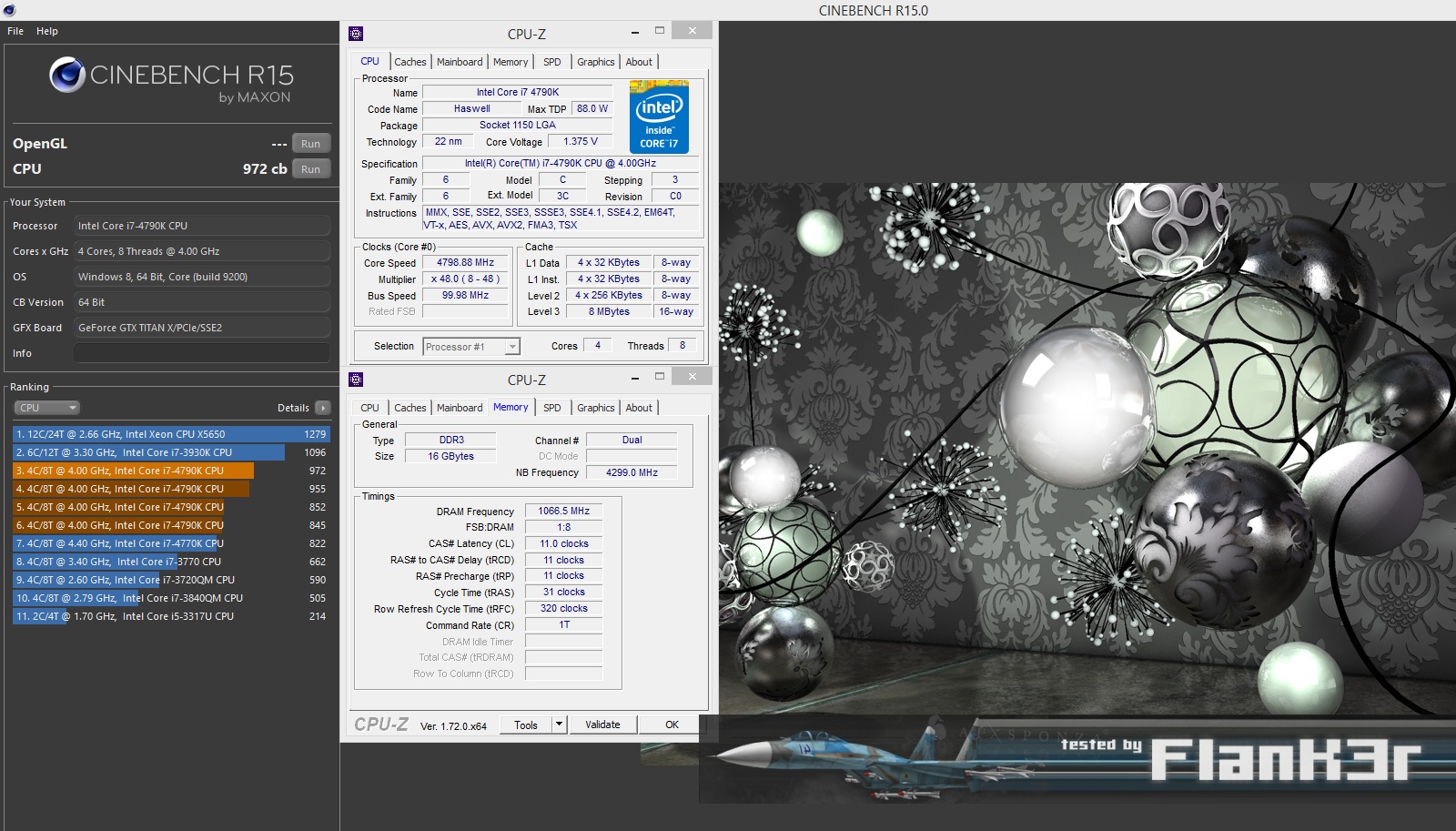
Task: Select ranking row 6C/12T Core i7-3930K
Action: [171, 452]
